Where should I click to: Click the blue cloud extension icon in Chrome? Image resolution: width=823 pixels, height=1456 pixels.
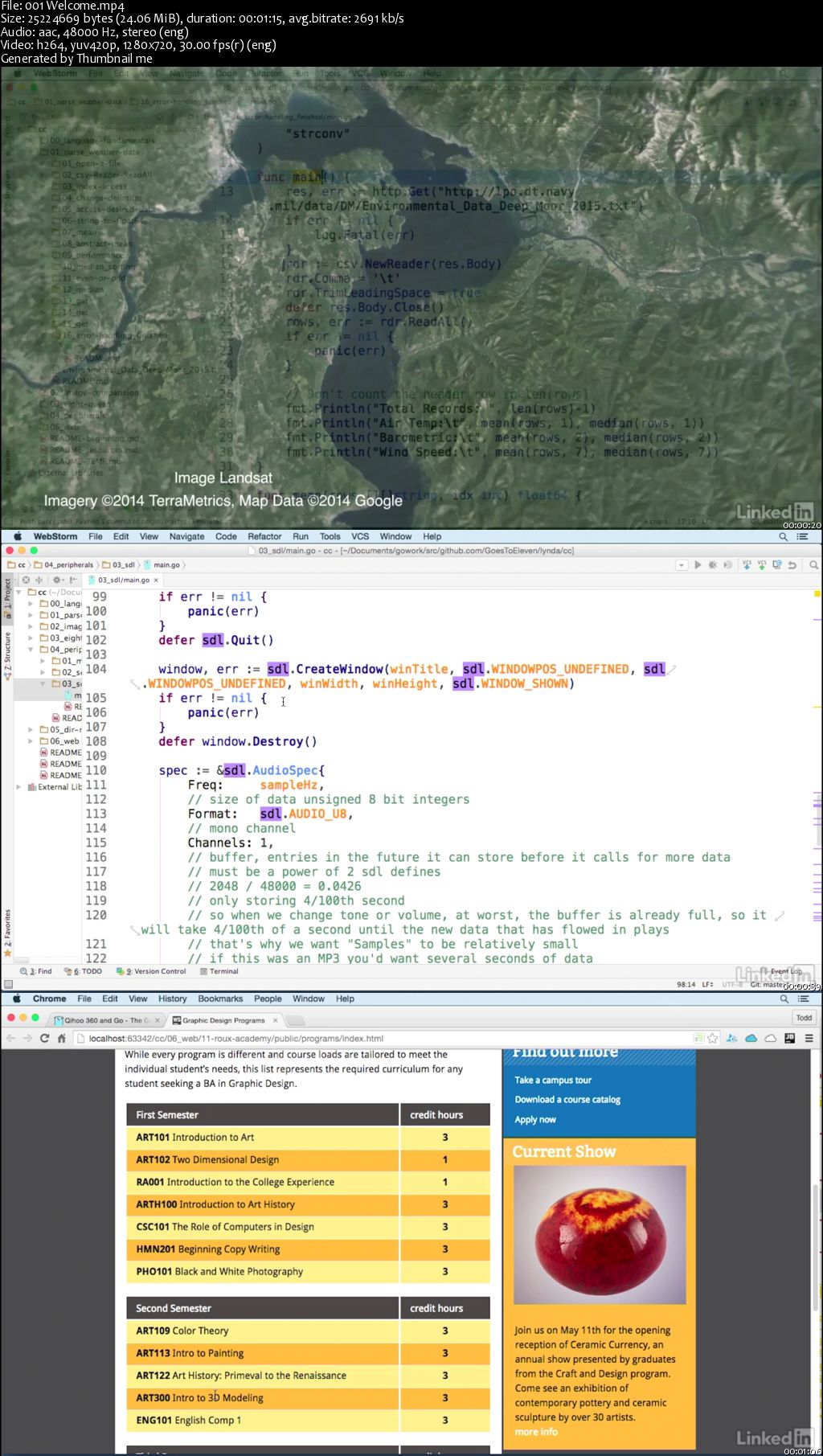tap(751, 1038)
